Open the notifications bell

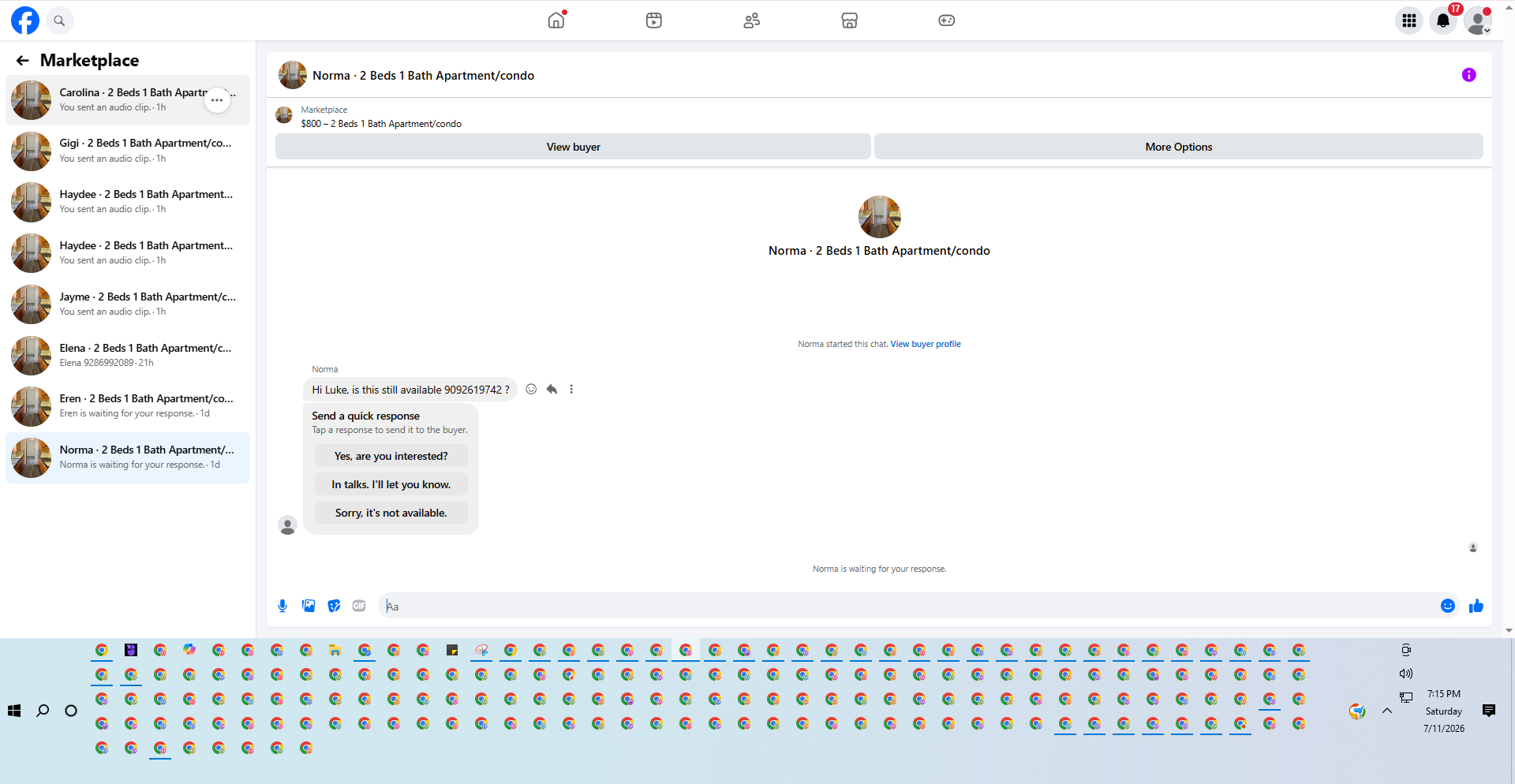(1443, 21)
